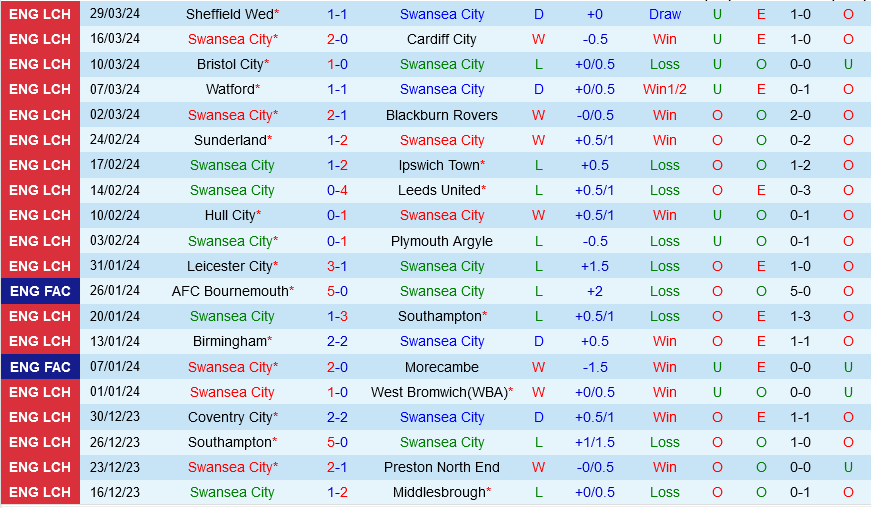This screenshot has height=508, width=871.
Task: Open Blackburn Rovers team page
Action: pos(441,115)
